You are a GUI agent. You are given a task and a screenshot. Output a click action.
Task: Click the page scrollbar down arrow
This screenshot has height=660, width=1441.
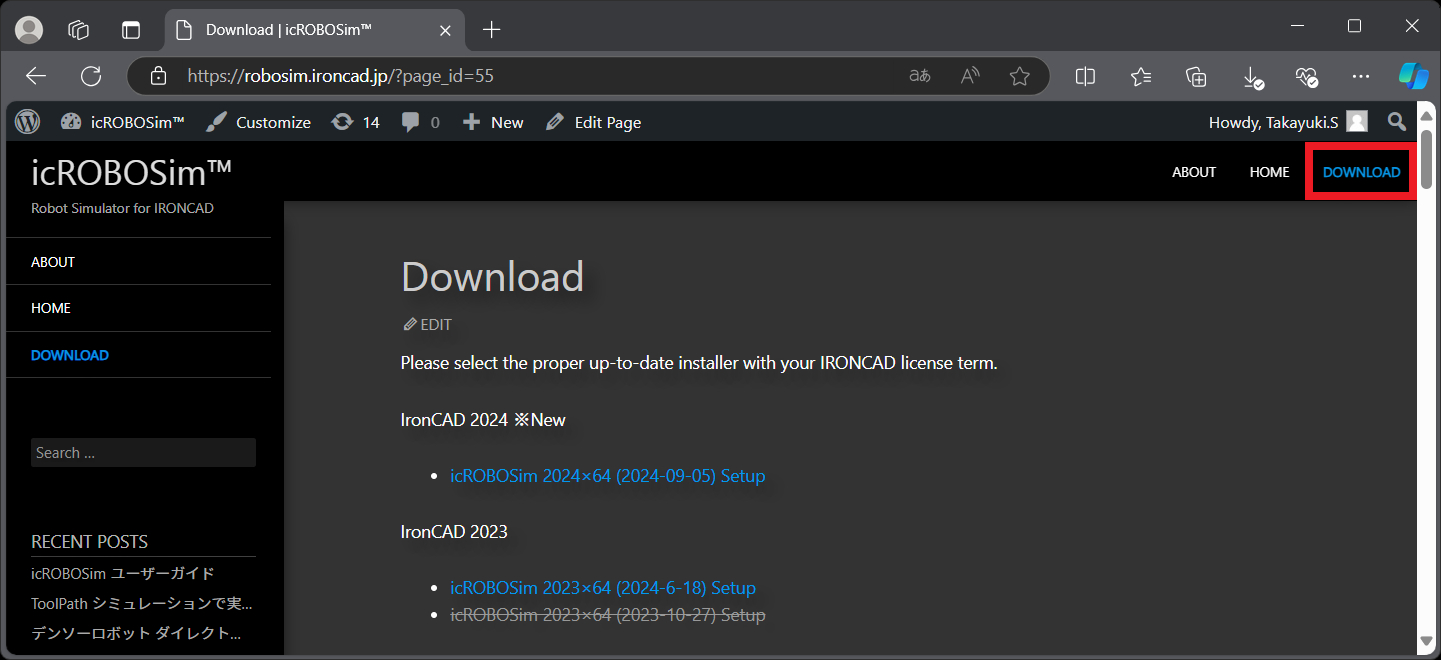click(1427, 641)
